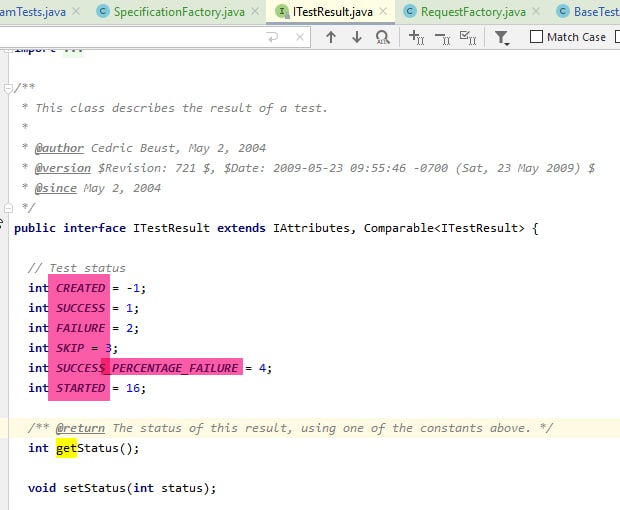The height and width of the screenshot is (510, 620).
Task: Close the SpecificationFactory.java tab
Action: (x=255, y=11)
